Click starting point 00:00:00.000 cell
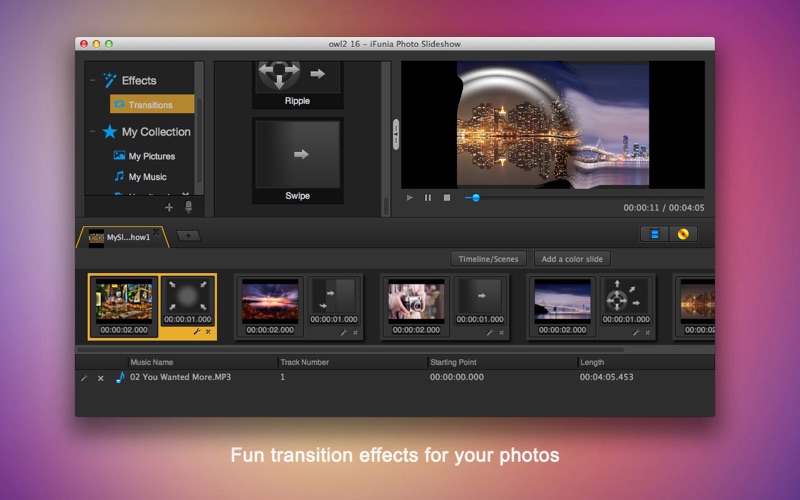800x500 pixels. (x=457, y=377)
